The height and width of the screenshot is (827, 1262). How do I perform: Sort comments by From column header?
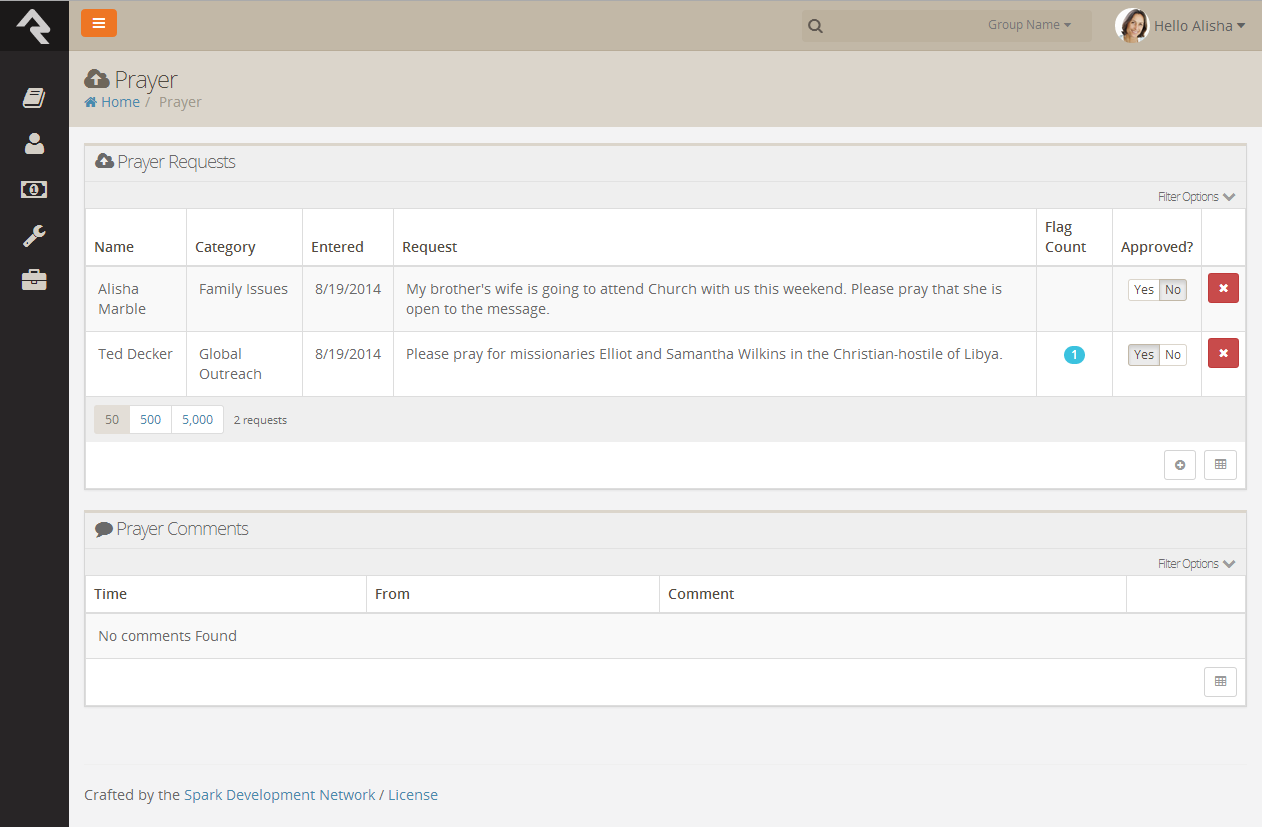click(x=392, y=594)
